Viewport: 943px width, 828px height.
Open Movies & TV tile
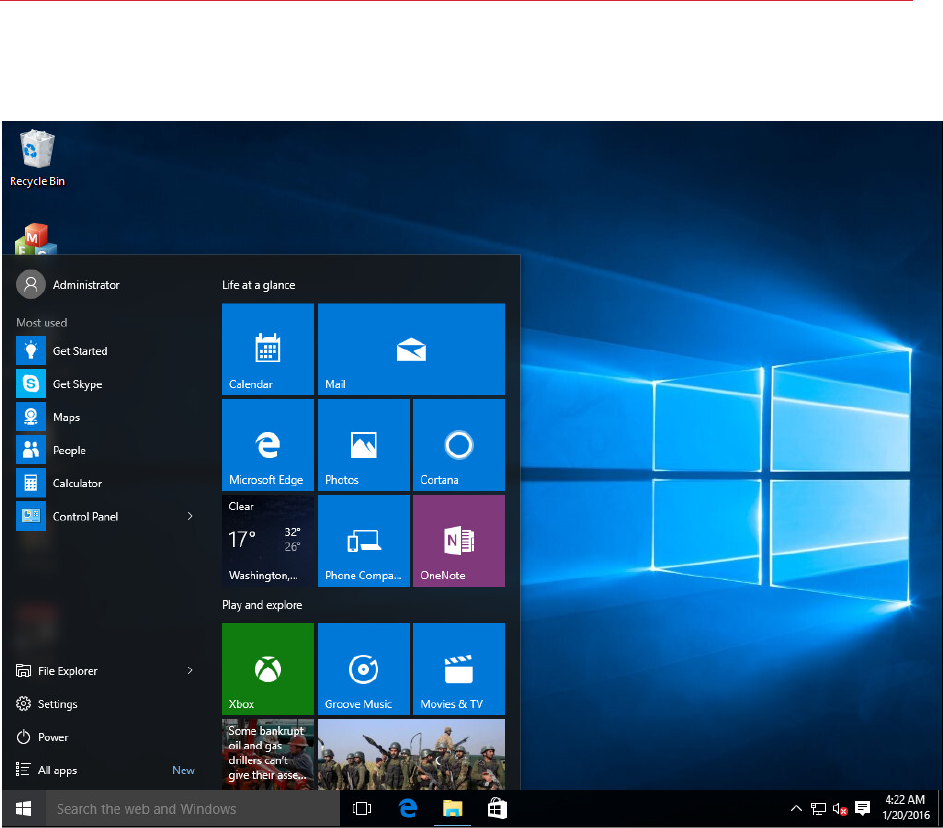(x=459, y=669)
